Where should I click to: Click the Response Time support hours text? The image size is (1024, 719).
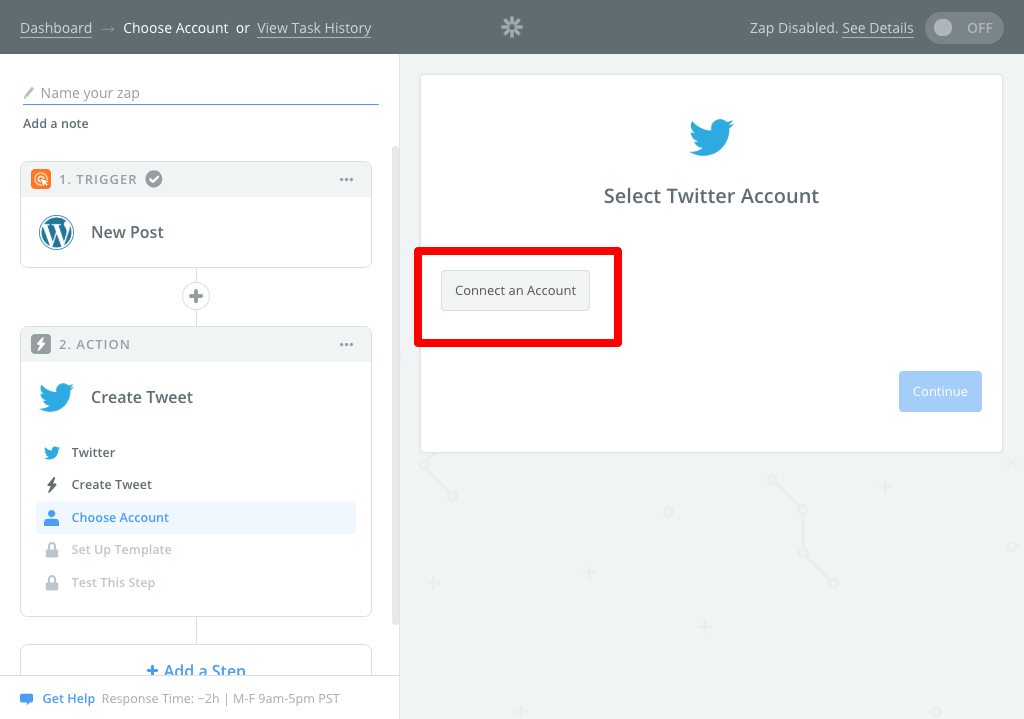221,699
